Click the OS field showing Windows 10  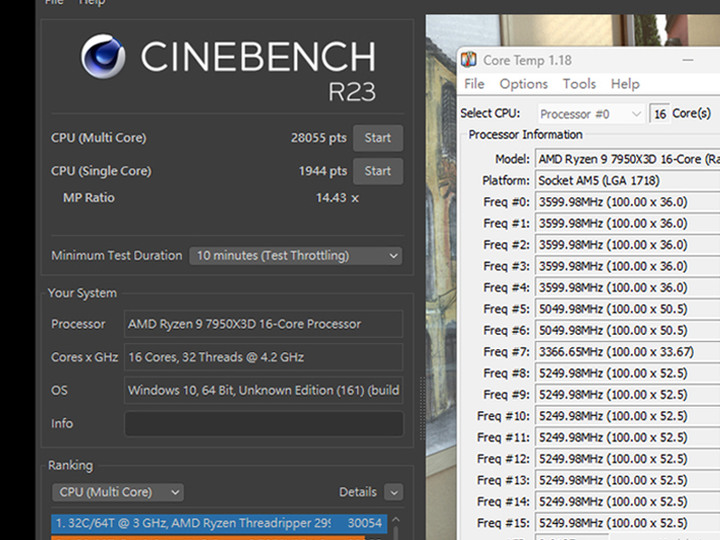(264, 390)
